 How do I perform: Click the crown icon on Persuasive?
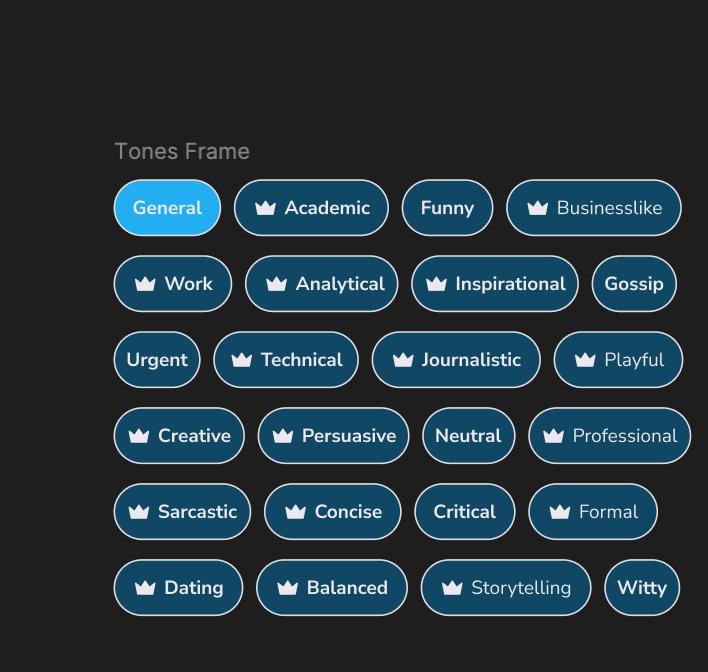pyautogui.click(x=283, y=436)
